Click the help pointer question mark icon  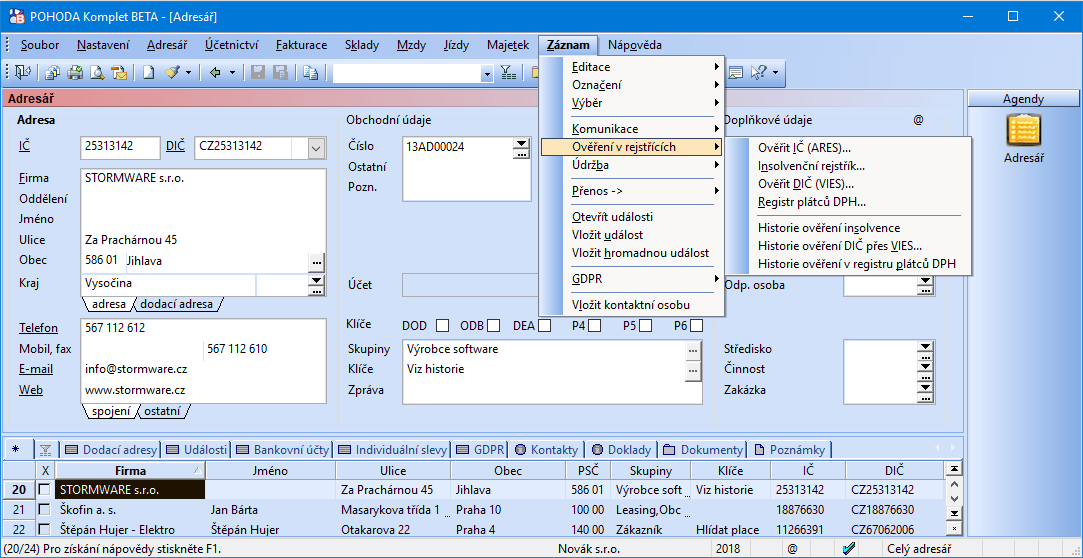[x=758, y=73]
